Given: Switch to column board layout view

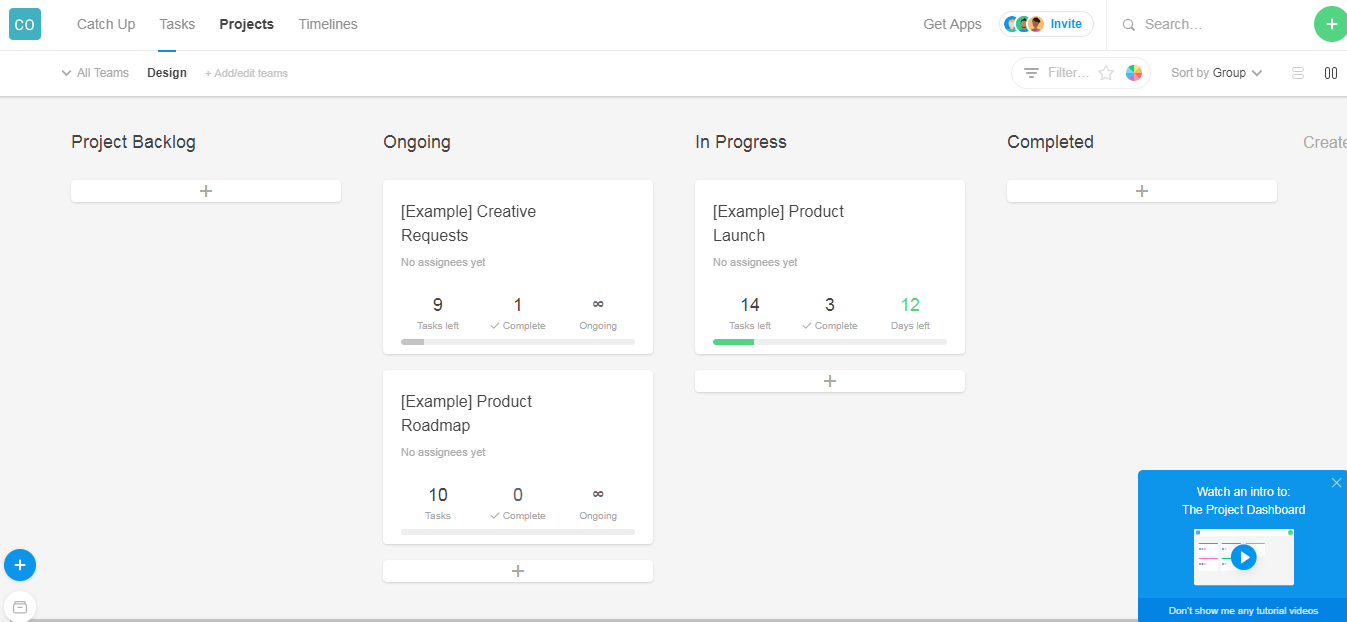Looking at the screenshot, I should [1331, 73].
